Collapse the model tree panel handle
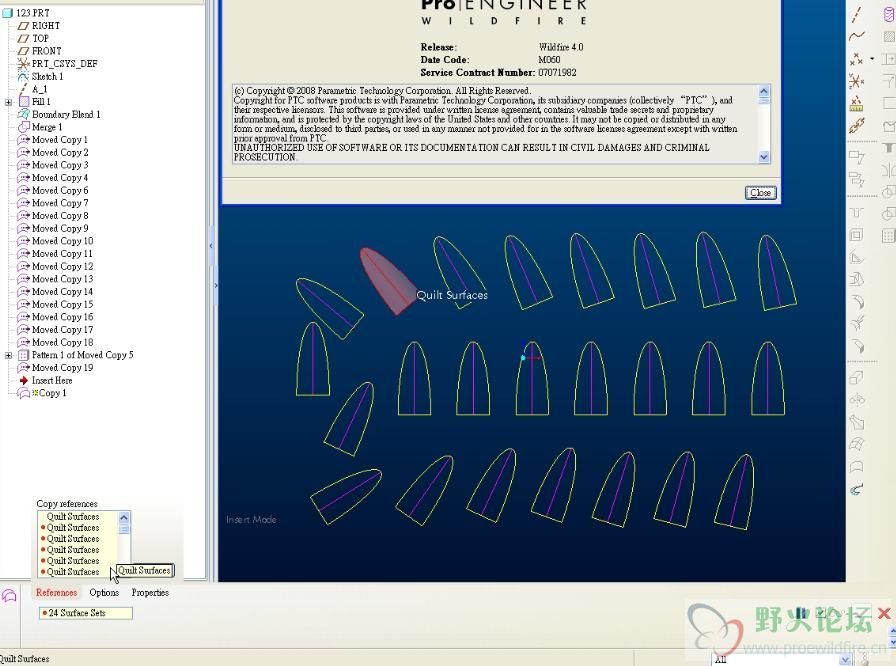Screen dimensions: 896x666 [211, 246]
